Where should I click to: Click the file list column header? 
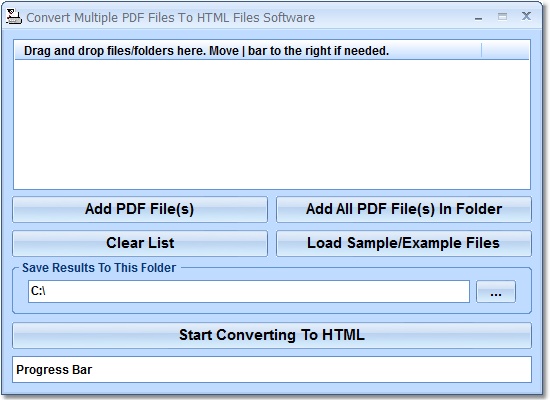pyautogui.click(x=248, y=51)
